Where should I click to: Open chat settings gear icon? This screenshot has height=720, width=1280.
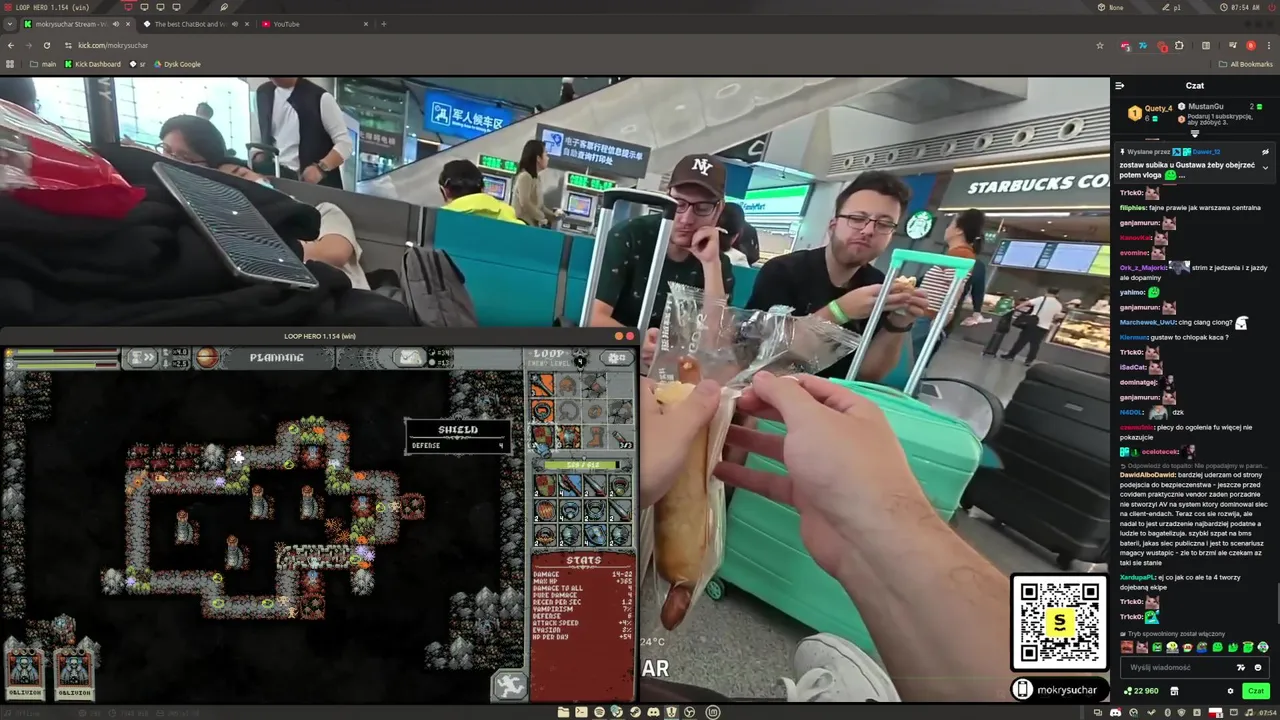tap(1230, 691)
